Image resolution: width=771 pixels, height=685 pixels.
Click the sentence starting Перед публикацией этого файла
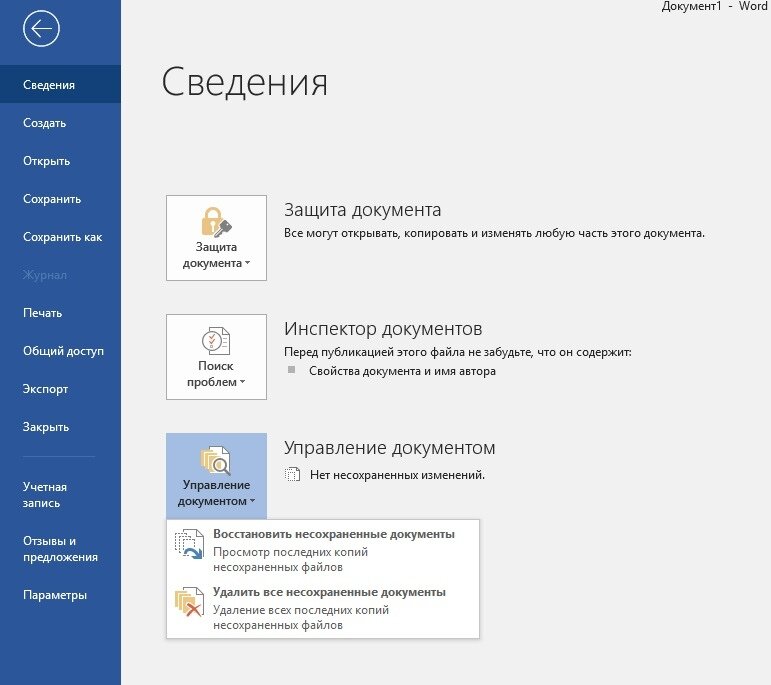(458, 352)
